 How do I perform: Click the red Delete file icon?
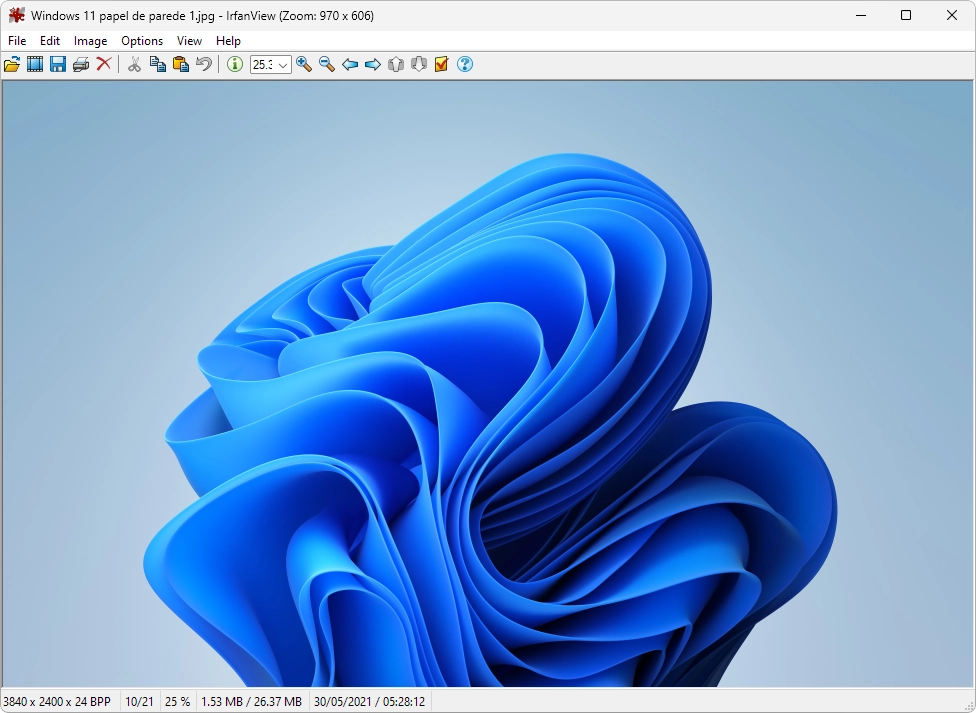pos(104,64)
